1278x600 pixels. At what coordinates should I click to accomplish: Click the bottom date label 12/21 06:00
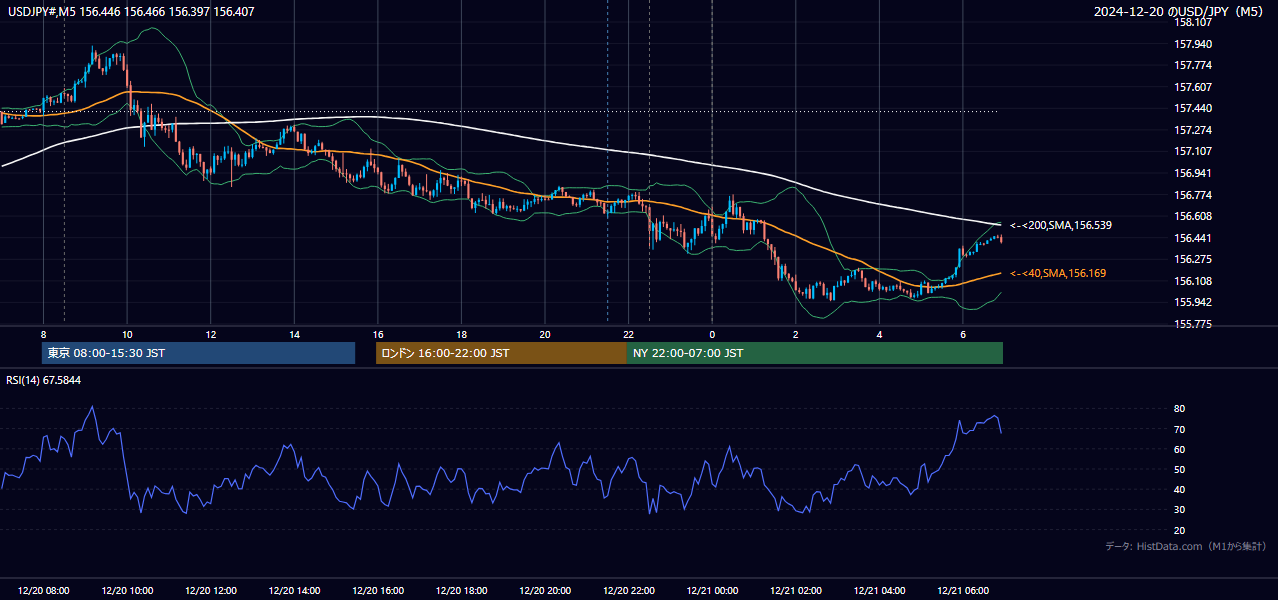[x=962, y=591]
